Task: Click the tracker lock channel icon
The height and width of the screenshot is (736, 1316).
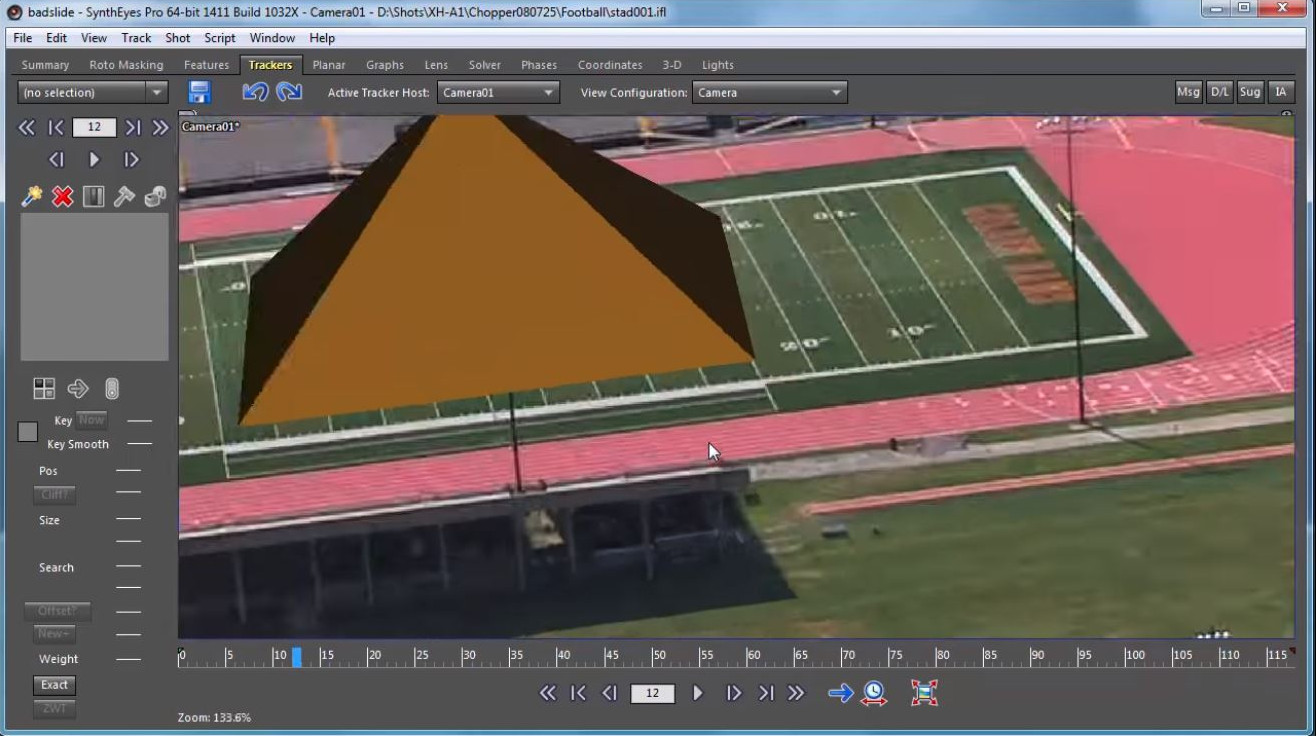Action: click(93, 196)
